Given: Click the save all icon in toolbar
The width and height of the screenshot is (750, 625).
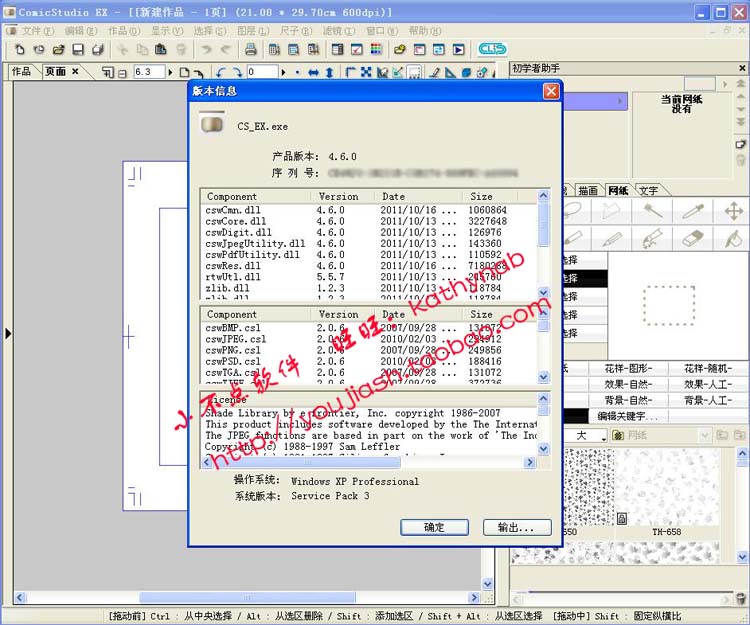Looking at the screenshot, I should [98, 49].
